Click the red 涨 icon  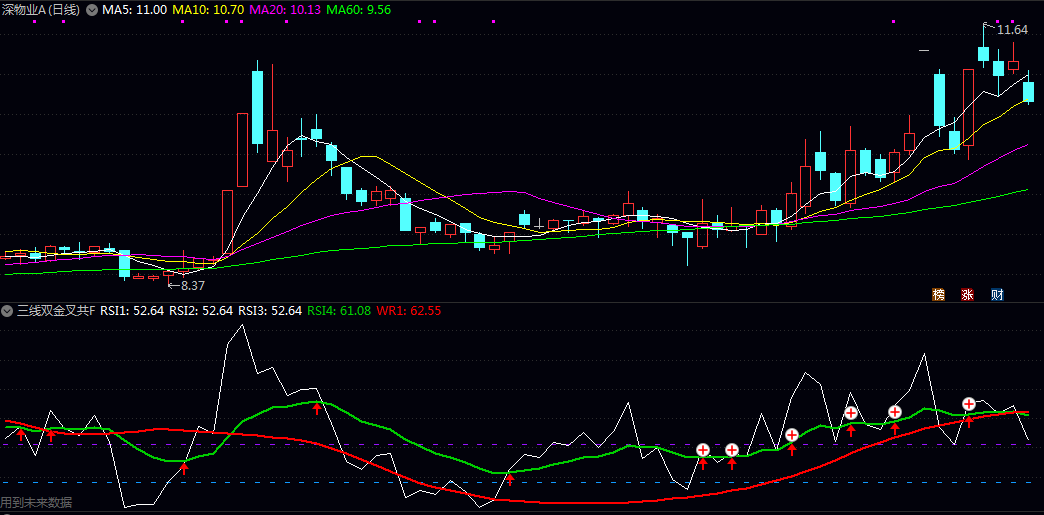pos(967,294)
